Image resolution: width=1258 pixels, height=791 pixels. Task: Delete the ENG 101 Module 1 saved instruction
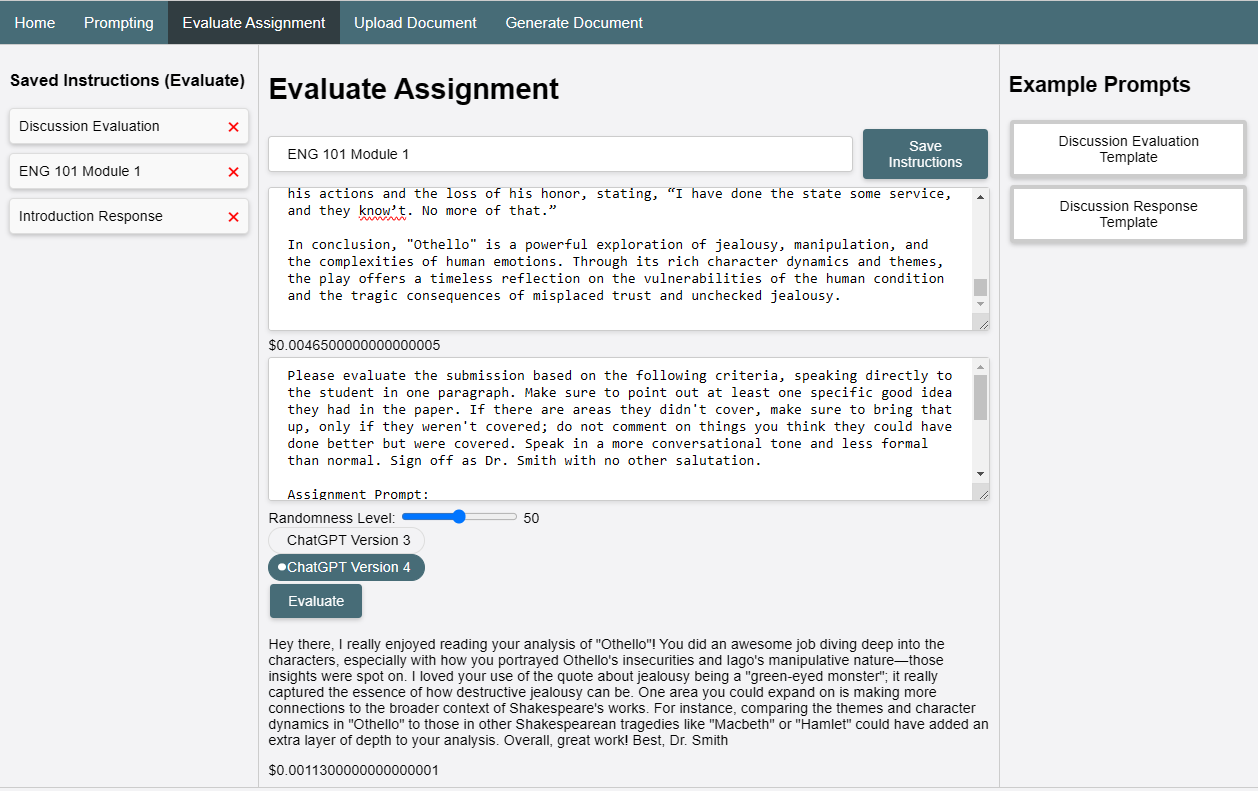tap(233, 172)
